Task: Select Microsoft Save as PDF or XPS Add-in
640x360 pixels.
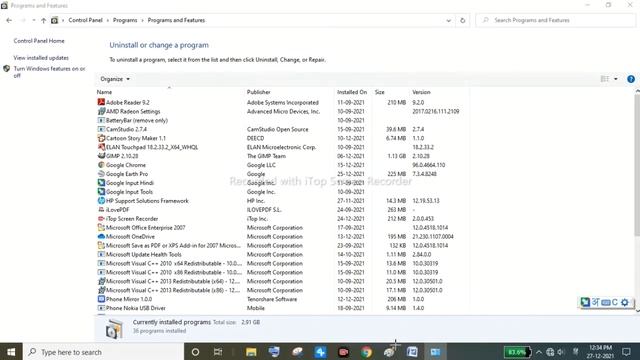Action: coord(282,245)
